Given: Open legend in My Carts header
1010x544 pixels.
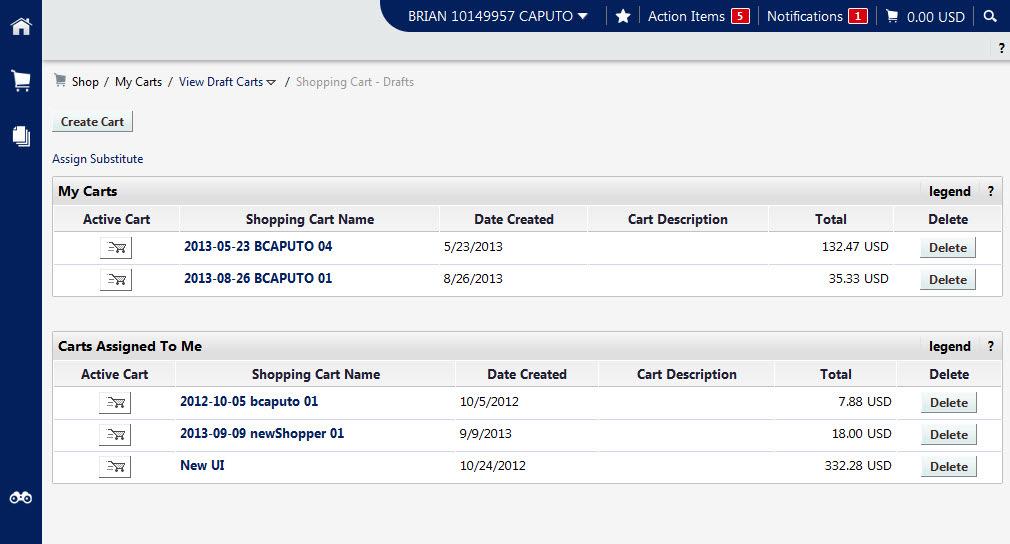Looking at the screenshot, I should [x=949, y=191].
